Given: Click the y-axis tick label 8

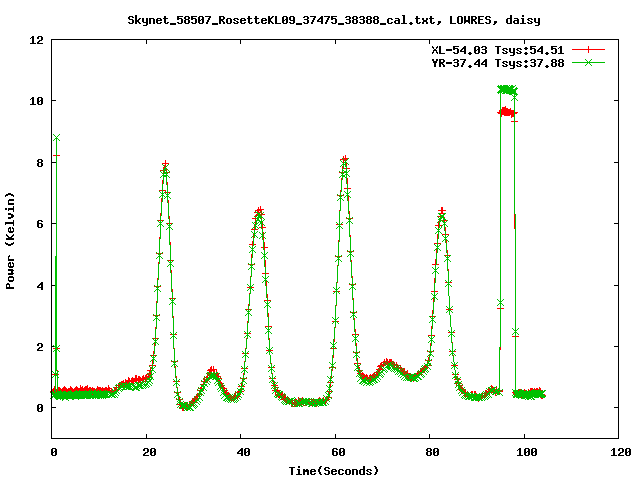Looking at the screenshot, I should (40, 163).
